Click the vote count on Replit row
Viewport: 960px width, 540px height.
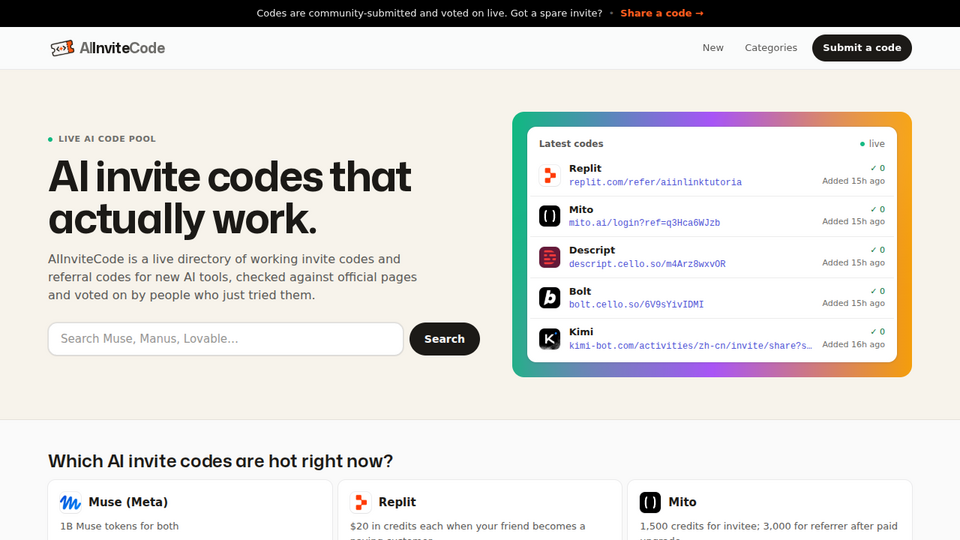click(877, 168)
